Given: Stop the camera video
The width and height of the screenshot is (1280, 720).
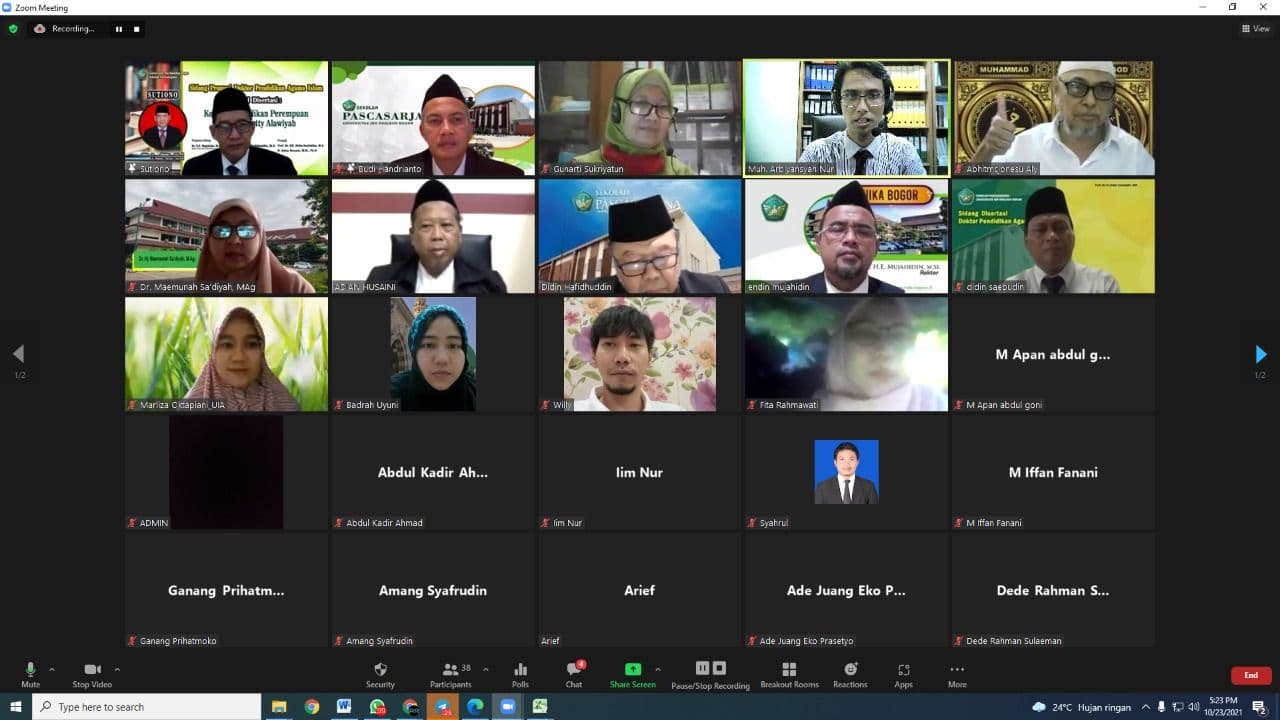Looking at the screenshot, I should pos(92,674).
